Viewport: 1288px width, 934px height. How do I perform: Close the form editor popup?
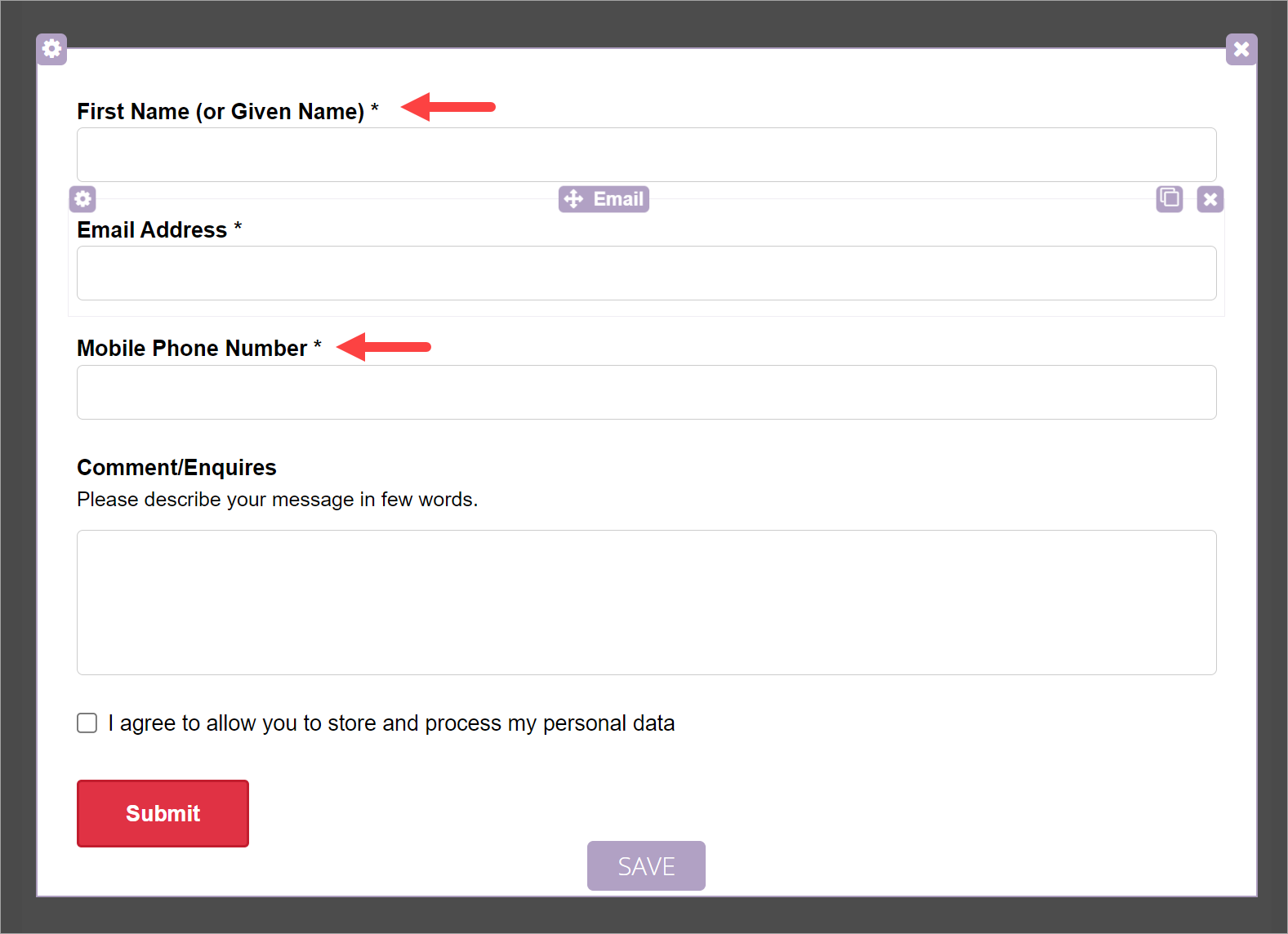pyautogui.click(x=1241, y=49)
